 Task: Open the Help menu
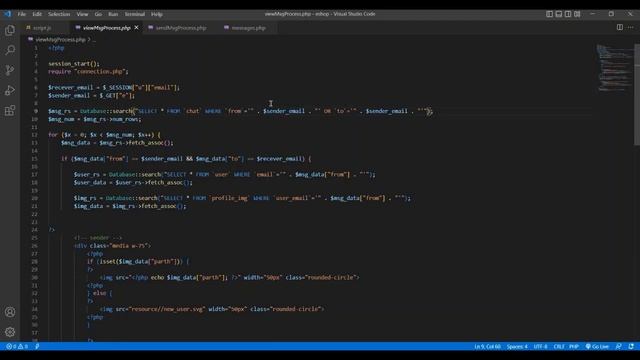(x=157, y=14)
